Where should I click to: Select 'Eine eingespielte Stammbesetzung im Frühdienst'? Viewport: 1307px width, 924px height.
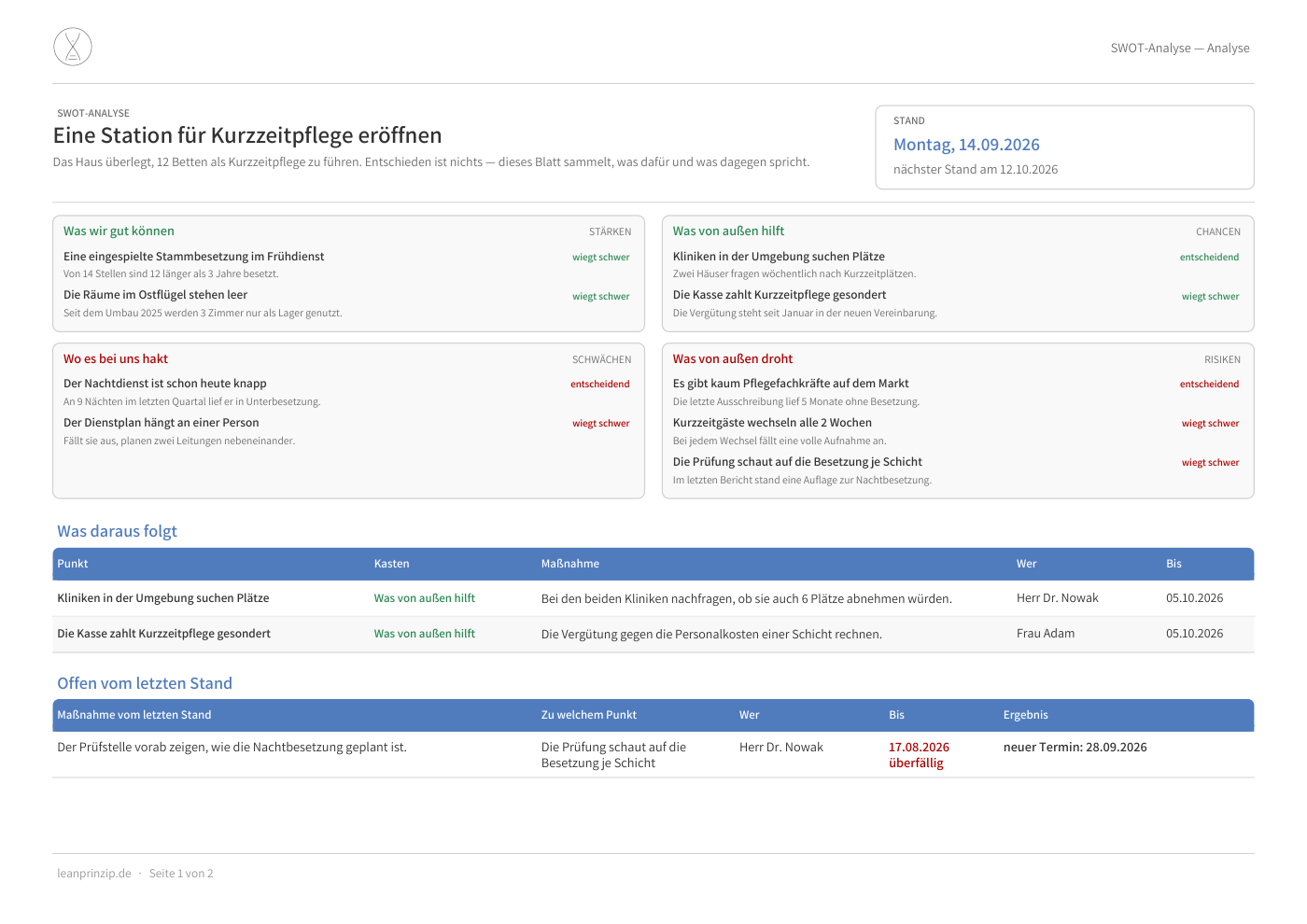(x=193, y=257)
